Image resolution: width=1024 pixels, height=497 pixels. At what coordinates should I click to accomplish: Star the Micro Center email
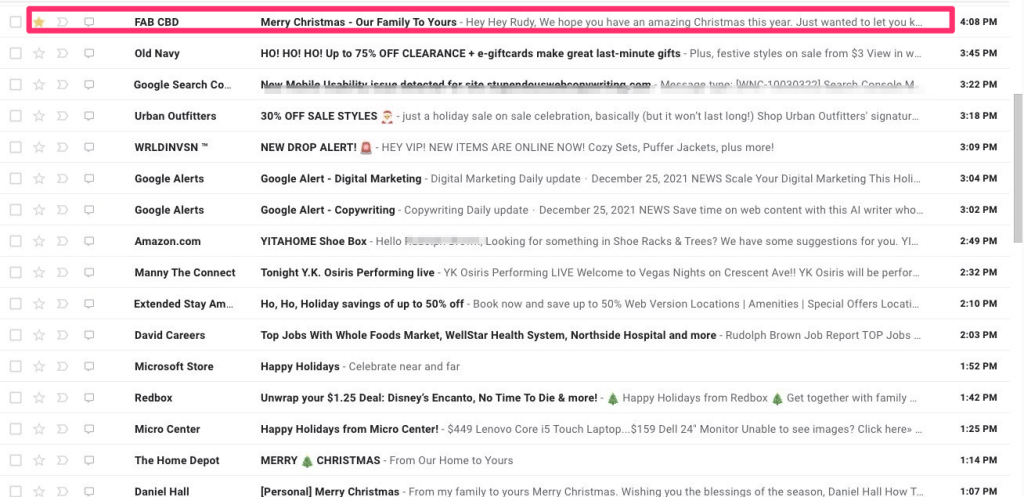pyautogui.click(x=39, y=430)
